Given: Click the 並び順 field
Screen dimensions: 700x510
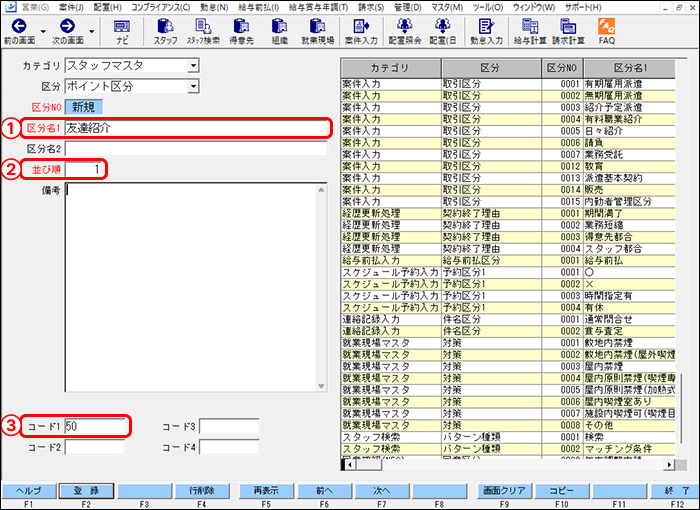Looking at the screenshot, I should [x=84, y=169].
